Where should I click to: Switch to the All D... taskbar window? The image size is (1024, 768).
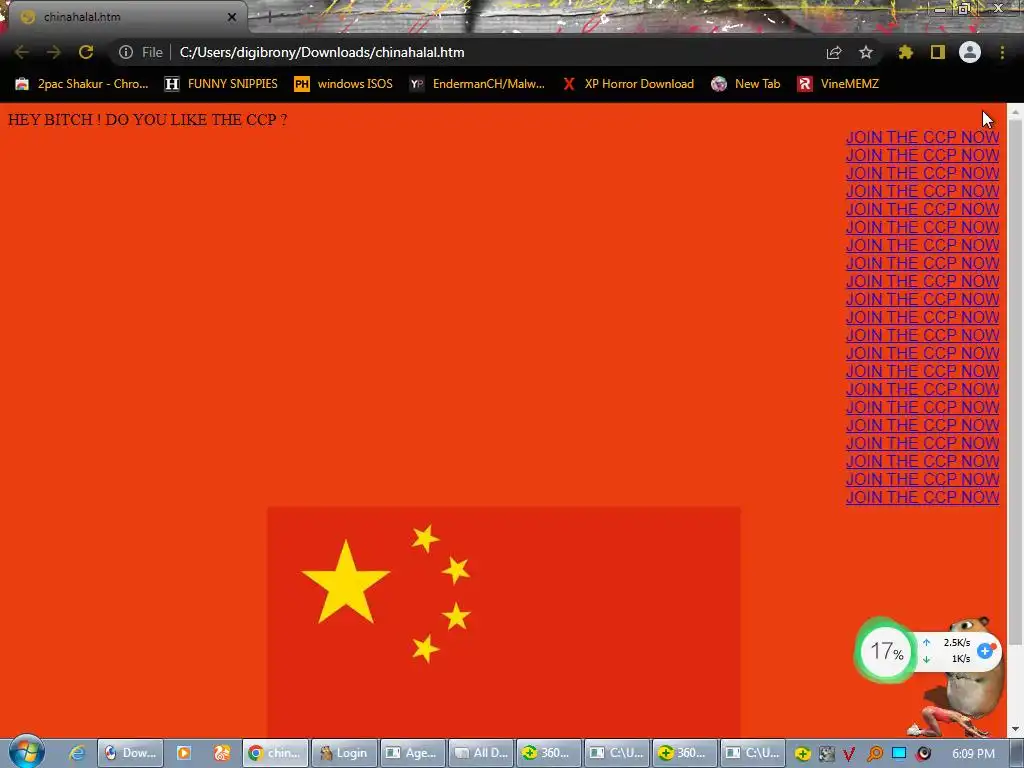click(x=481, y=753)
